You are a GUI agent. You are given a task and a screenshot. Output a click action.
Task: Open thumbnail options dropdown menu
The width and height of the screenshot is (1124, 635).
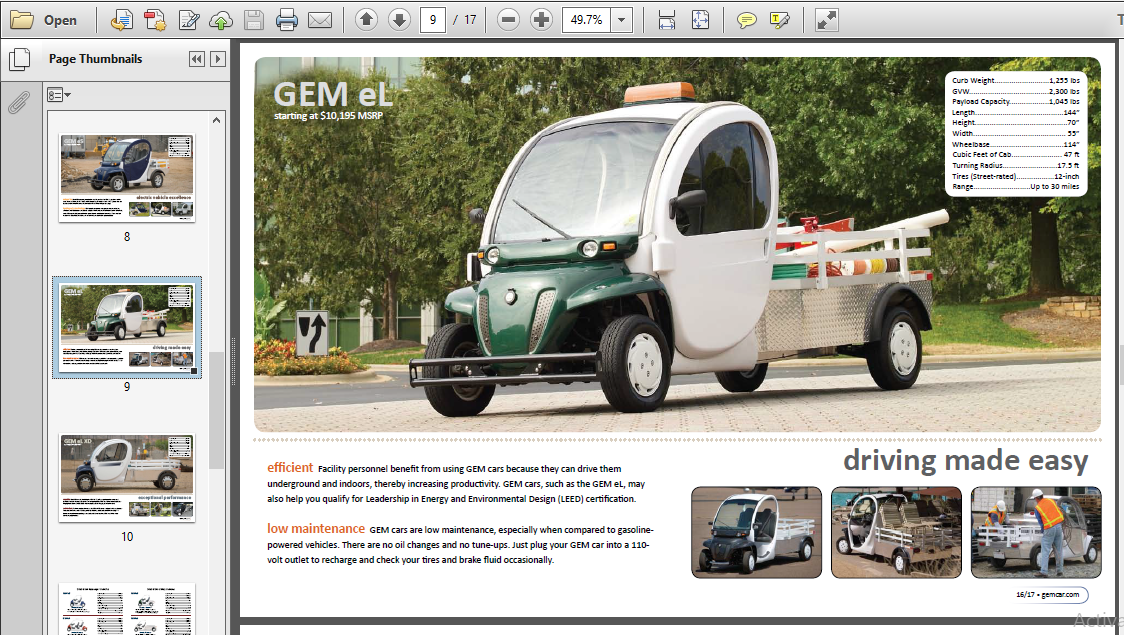pyautogui.click(x=59, y=95)
